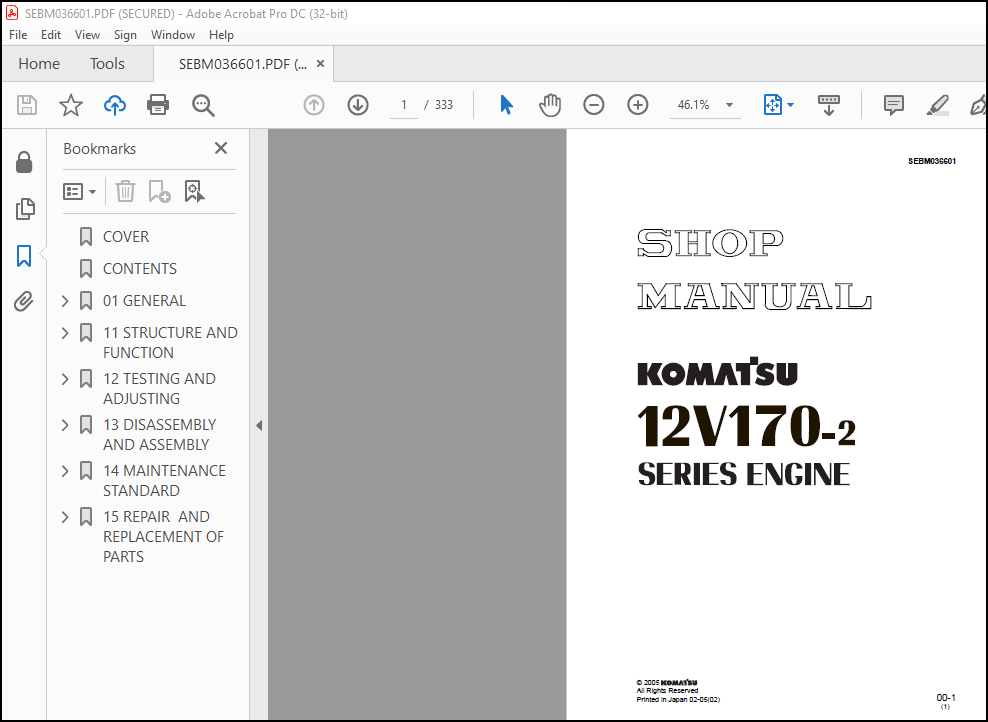Click the '333' total page count text

444,105
